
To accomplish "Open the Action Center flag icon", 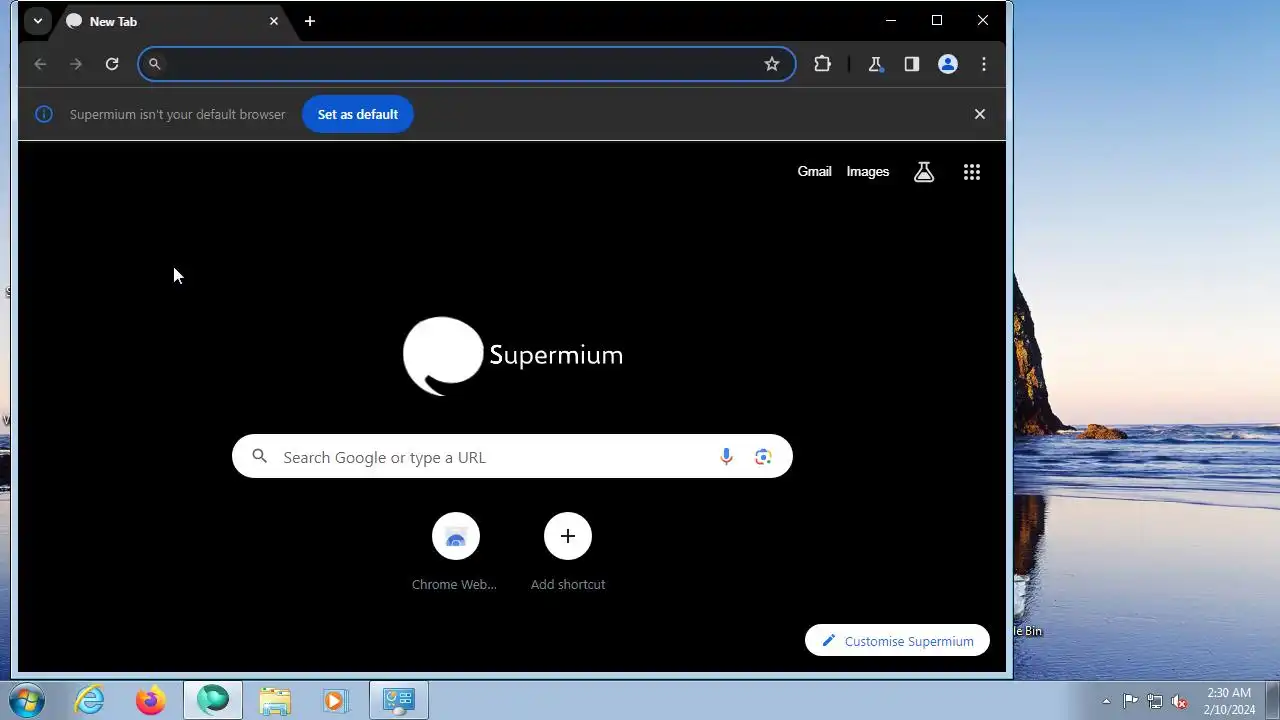I will click(x=1130, y=701).
